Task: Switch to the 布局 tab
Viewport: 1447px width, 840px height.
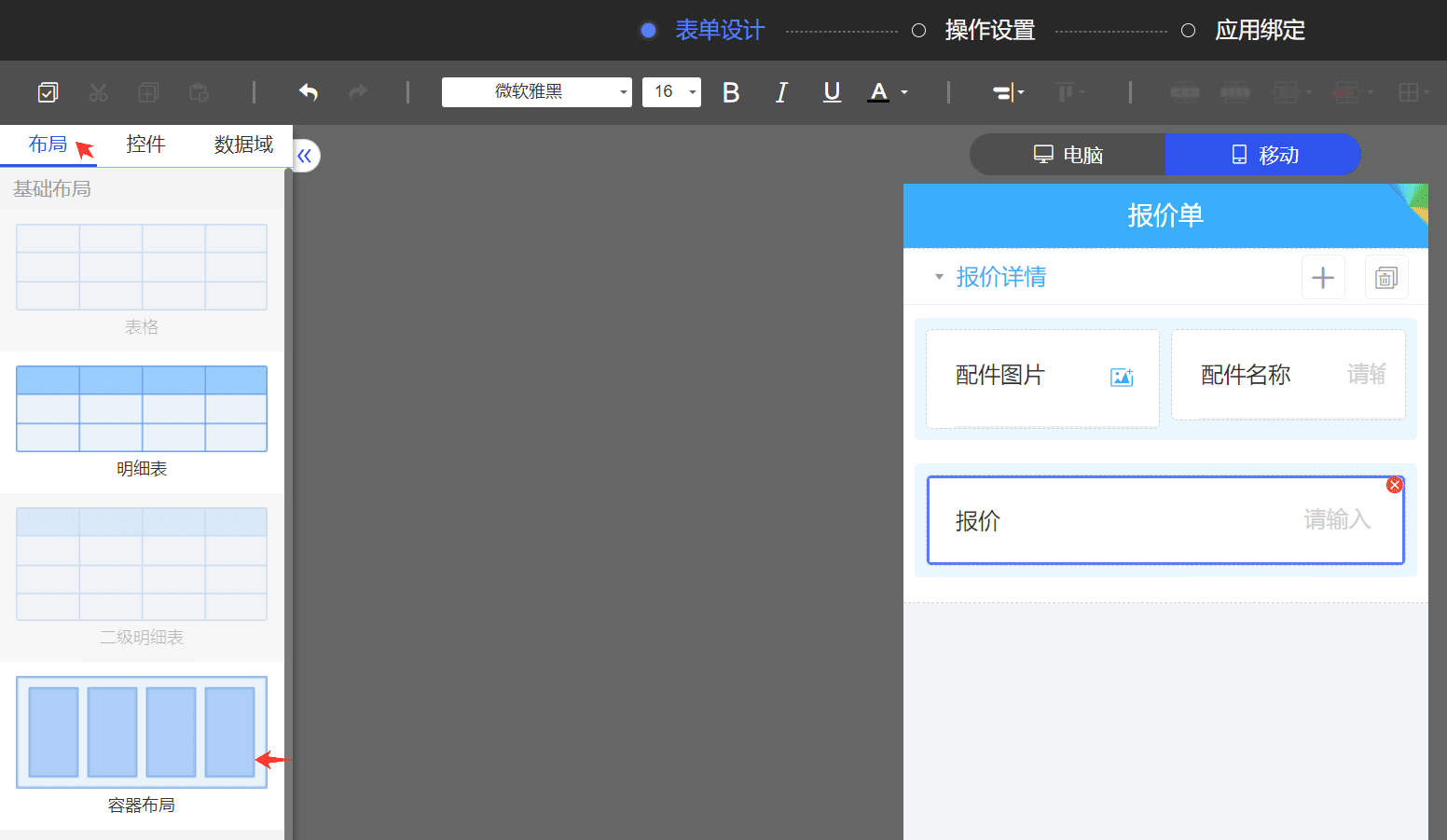Action: (x=48, y=145)
